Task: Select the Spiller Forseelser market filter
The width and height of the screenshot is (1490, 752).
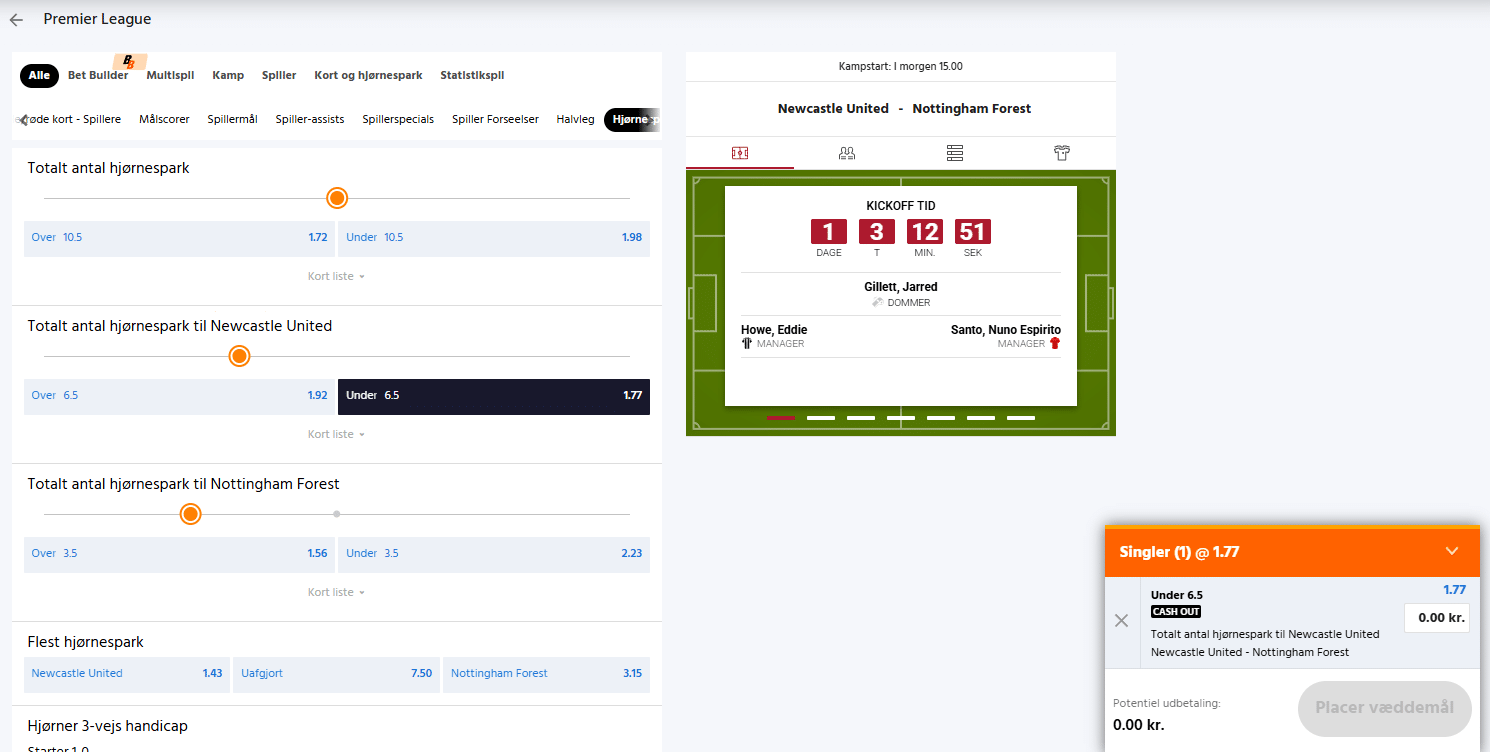Action: (x=495, y=119)
